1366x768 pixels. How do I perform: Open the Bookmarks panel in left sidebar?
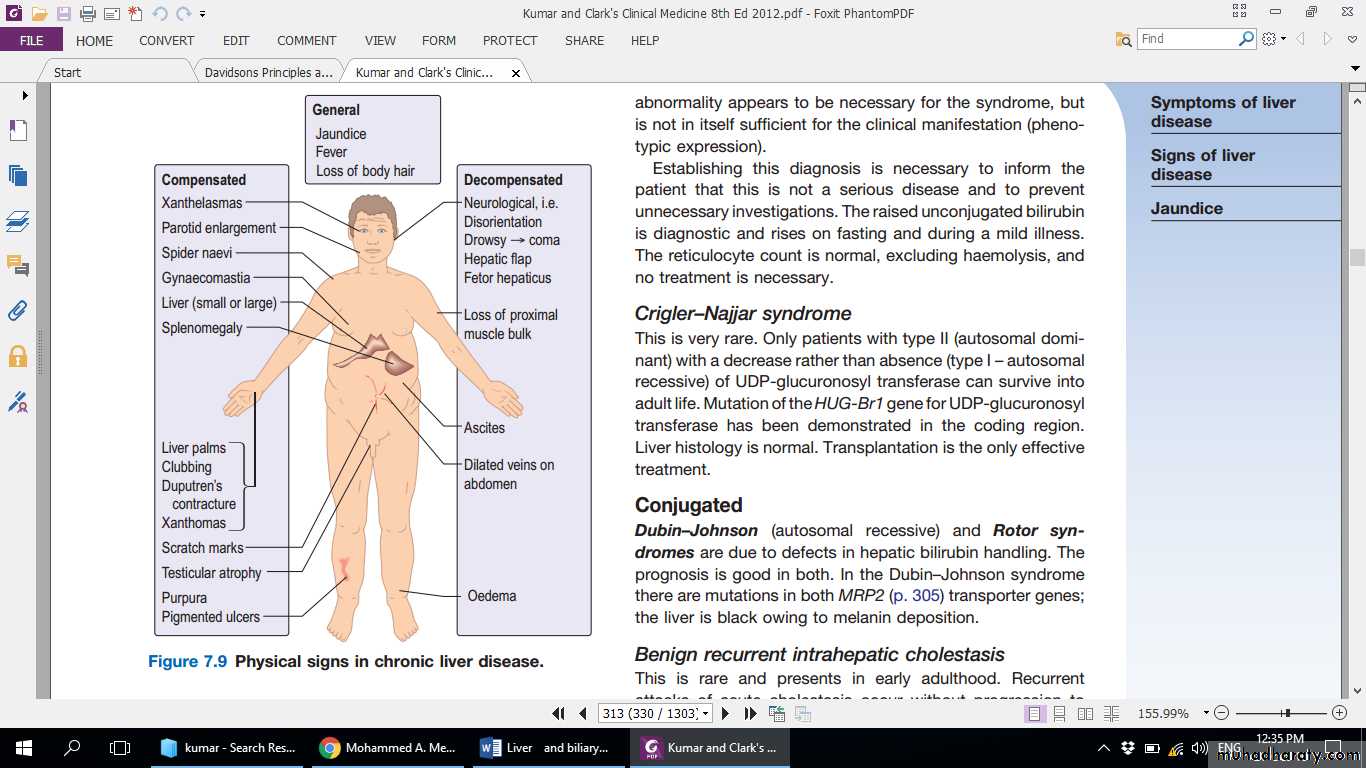point(18,130)
